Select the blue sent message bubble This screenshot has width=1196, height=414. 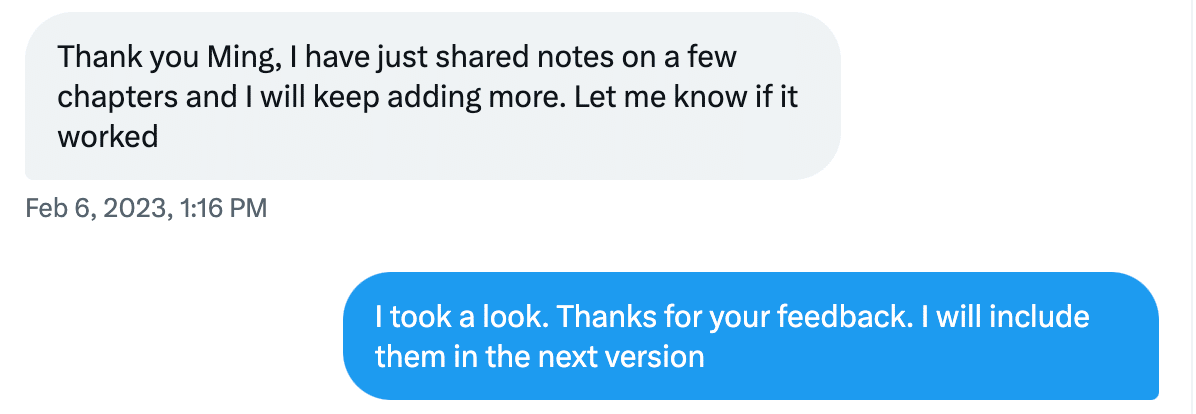(751, 335)
